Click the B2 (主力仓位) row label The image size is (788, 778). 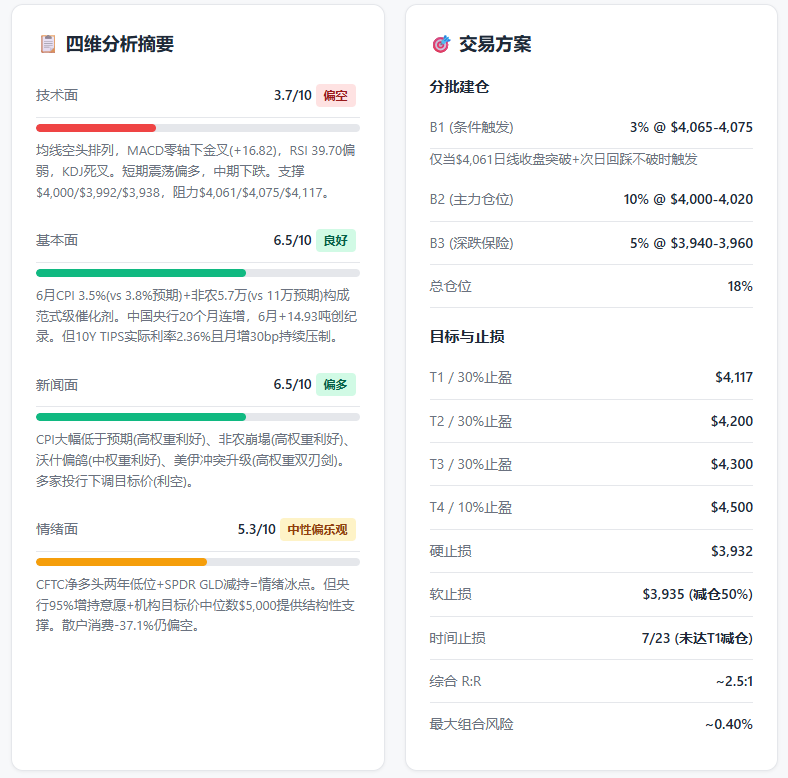pos(471,200)
